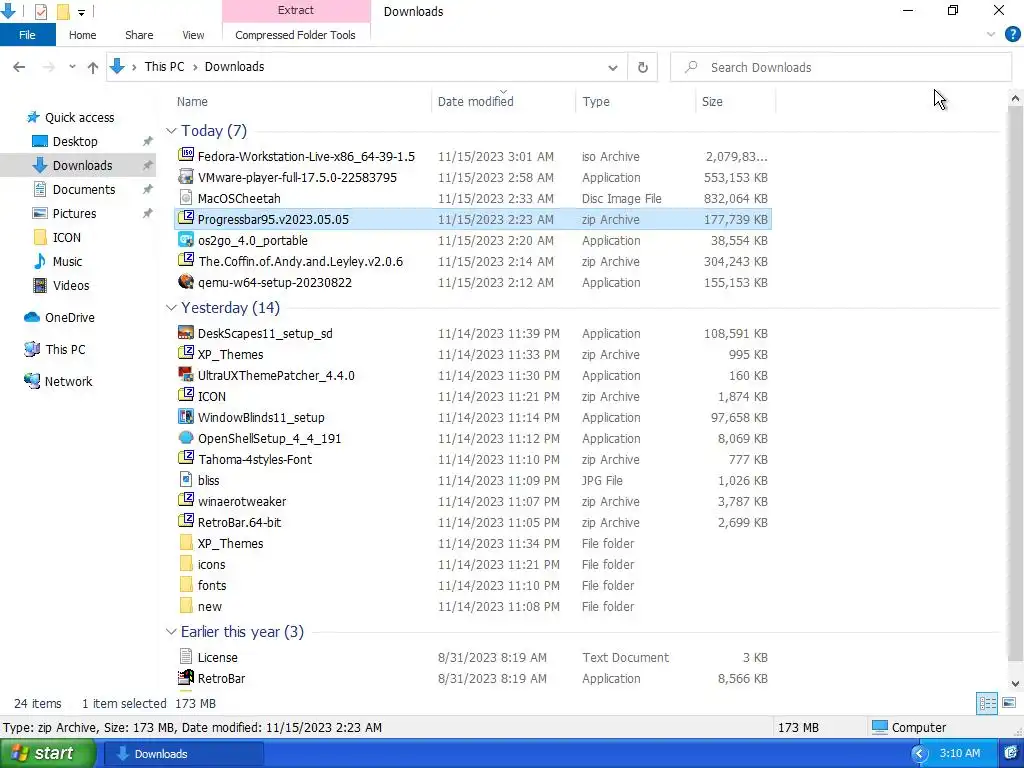The image size is (1024, 768).
Task: Click in the Search Downloads field
Action: pyautogui.click(x=841, y=67)
